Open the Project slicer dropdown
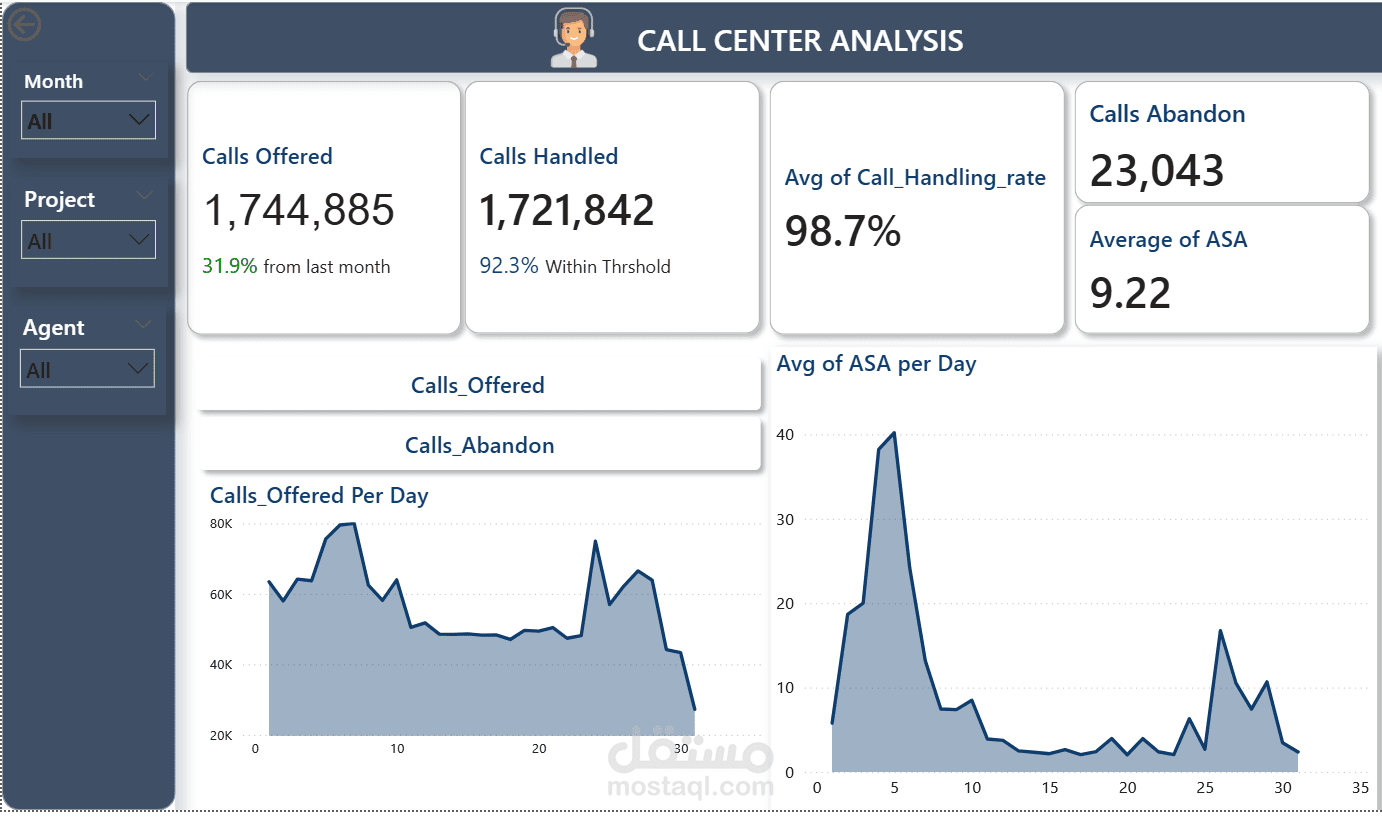This screenshot has height=817, width=1382. [88, 240]
